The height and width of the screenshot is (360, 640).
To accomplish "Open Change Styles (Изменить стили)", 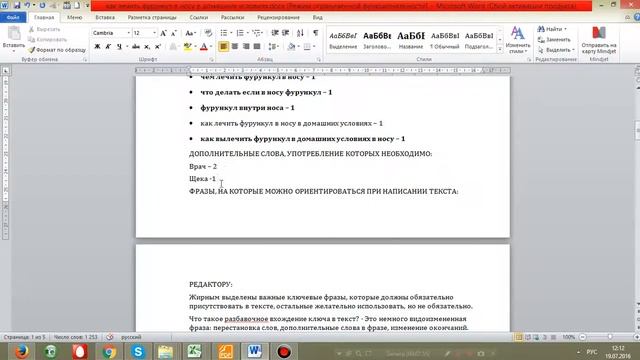I will [518, 40].
